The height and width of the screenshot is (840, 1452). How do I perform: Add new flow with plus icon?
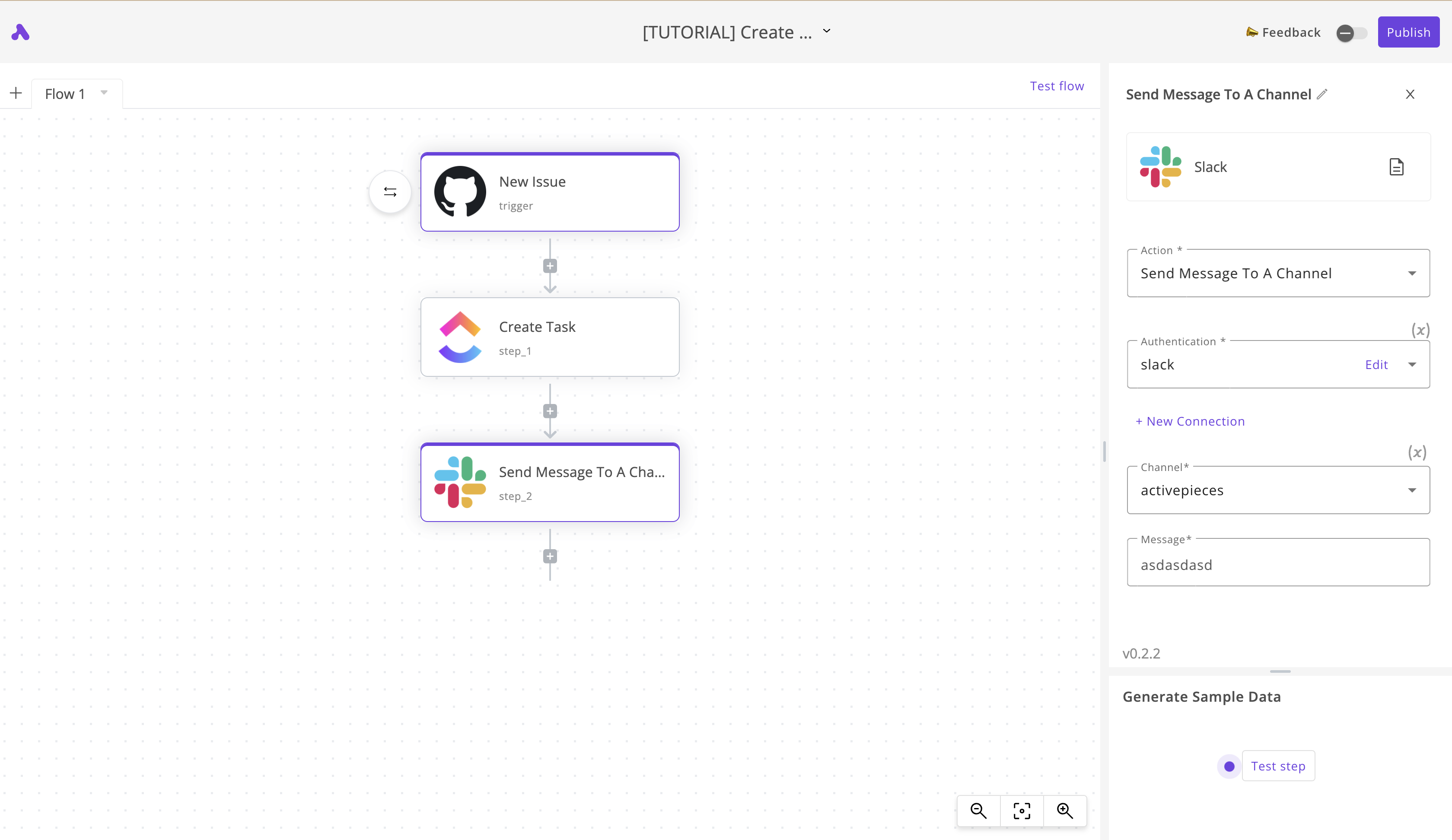[x=16, y=93]
